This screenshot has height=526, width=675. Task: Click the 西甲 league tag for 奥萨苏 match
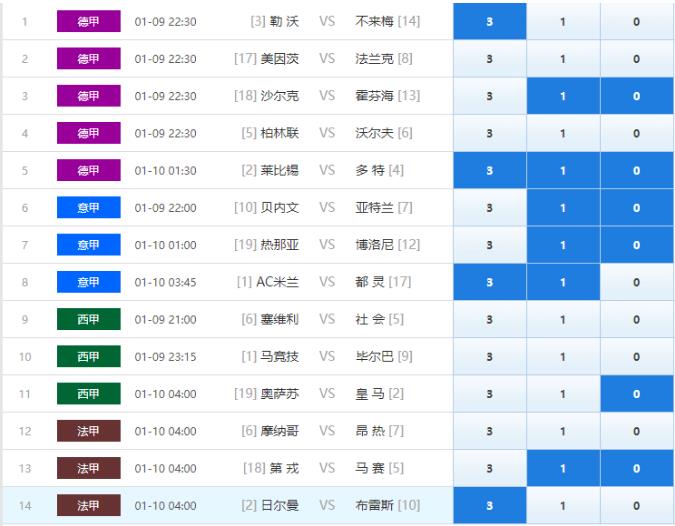[89, 394]
